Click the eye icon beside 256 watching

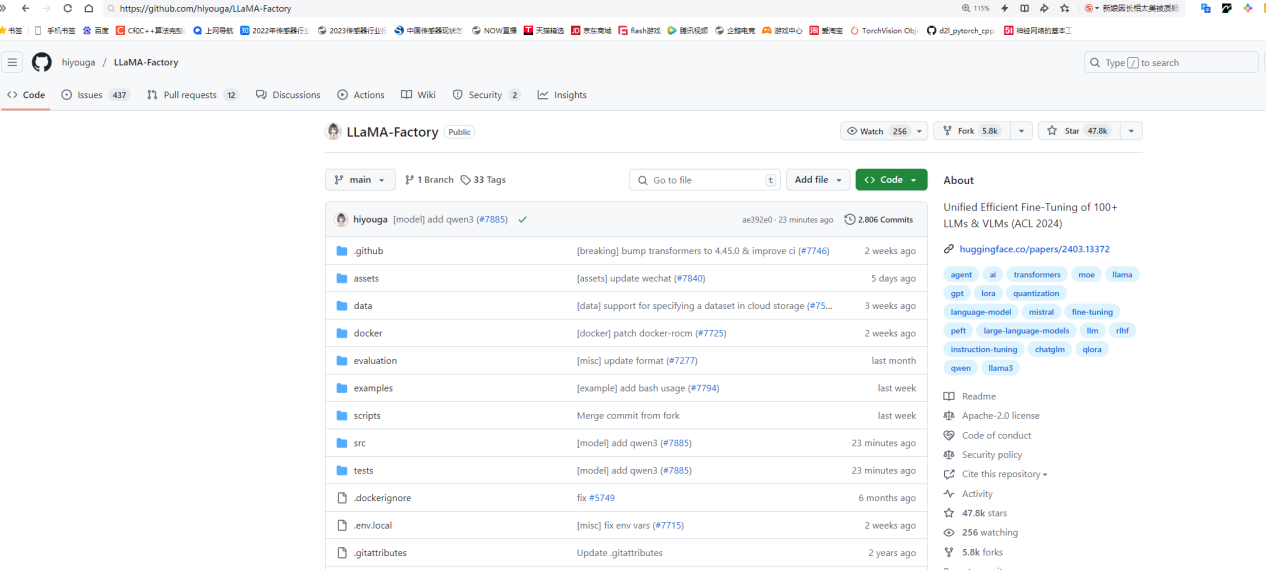(x=949, y=533)
